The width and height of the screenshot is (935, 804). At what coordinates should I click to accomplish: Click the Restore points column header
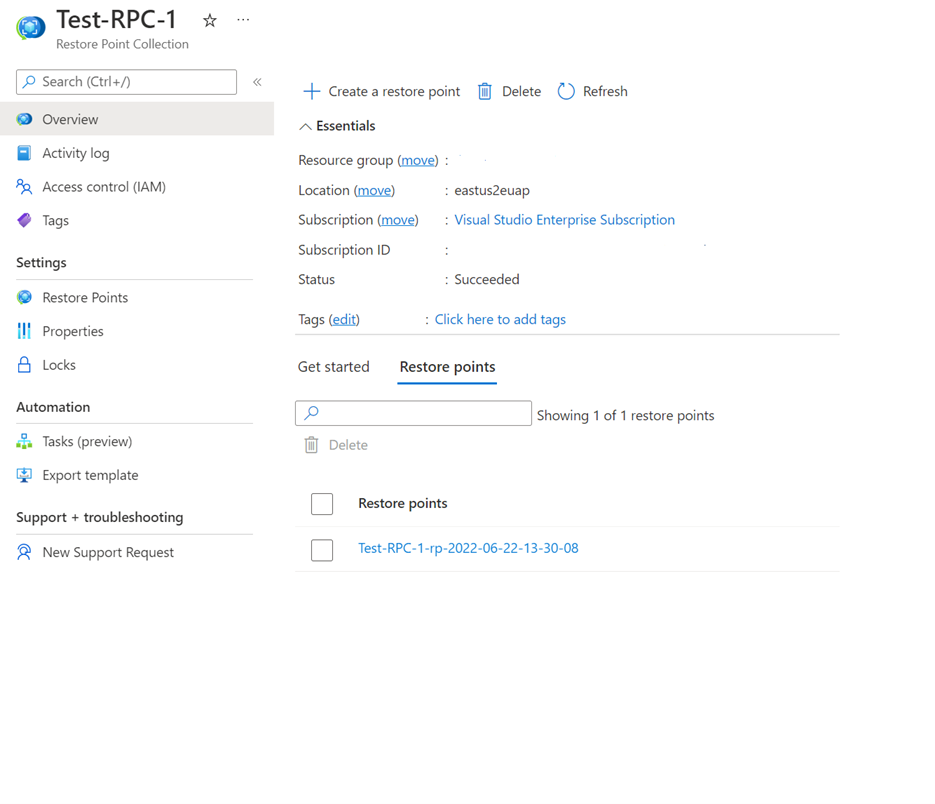[x=403, y=503]
